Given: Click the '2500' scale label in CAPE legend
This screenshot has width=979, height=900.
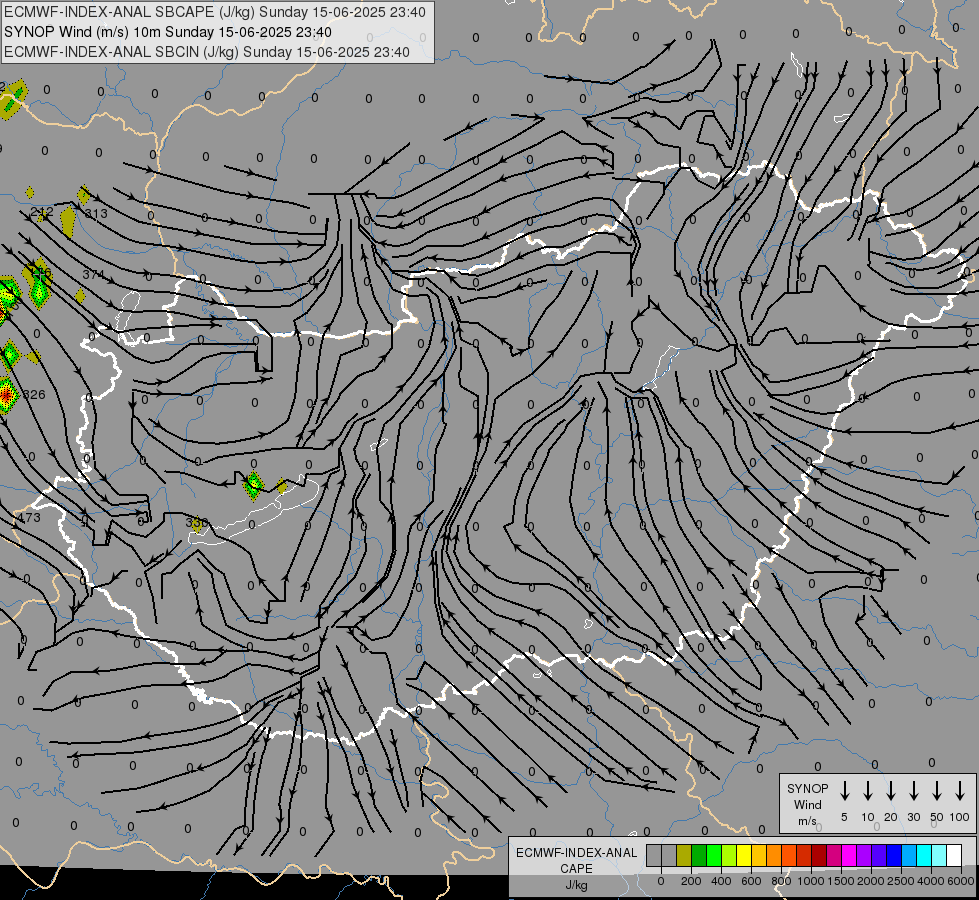Looking at the screenshot, I should tap(900, 881).
